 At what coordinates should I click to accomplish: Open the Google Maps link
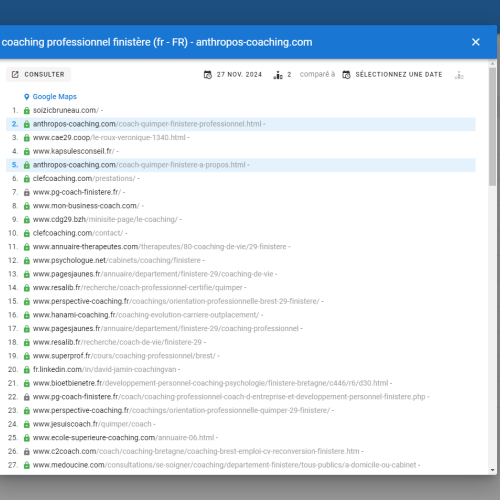click(x=55, y=97)
